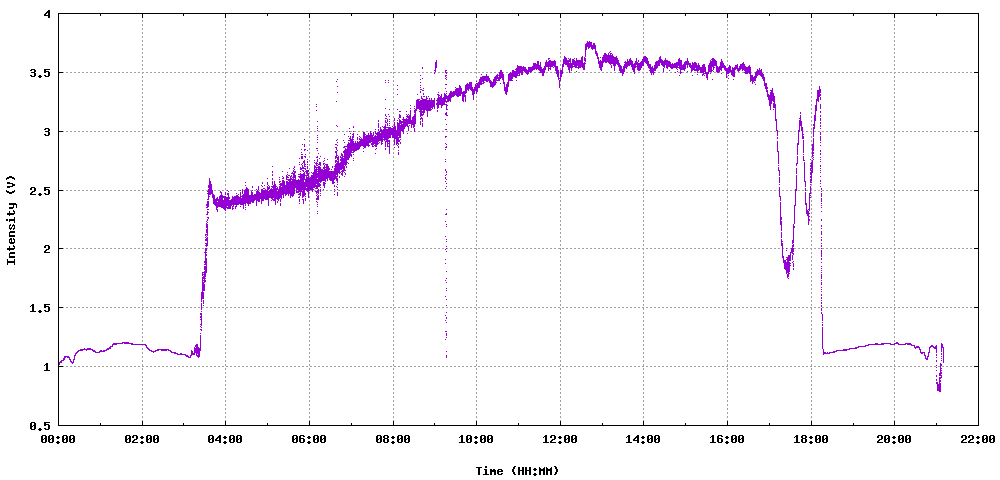Click the x-axis tick label 22:00
This screenshot has height=480, width=1000.
click(x=978, y=440)
